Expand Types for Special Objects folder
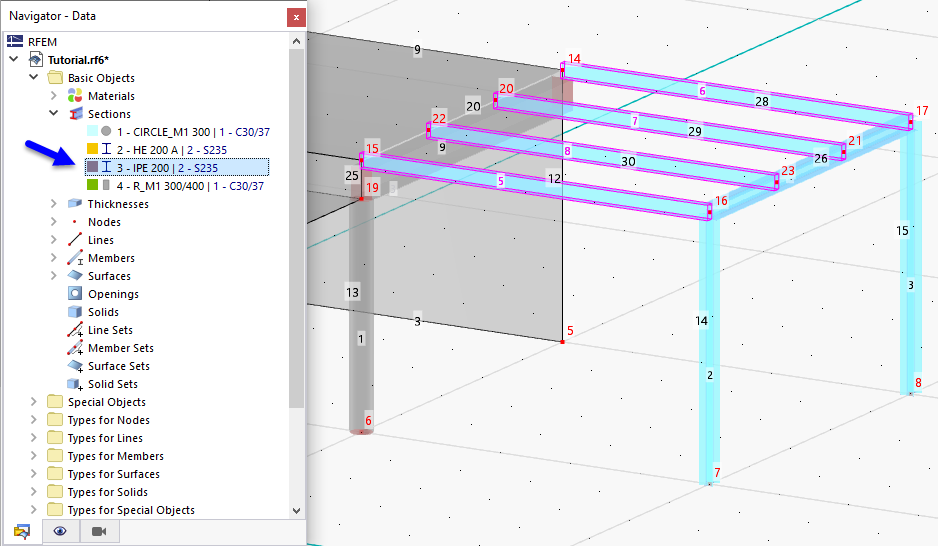This screenshot has width=938, height=546. point(34,509)
